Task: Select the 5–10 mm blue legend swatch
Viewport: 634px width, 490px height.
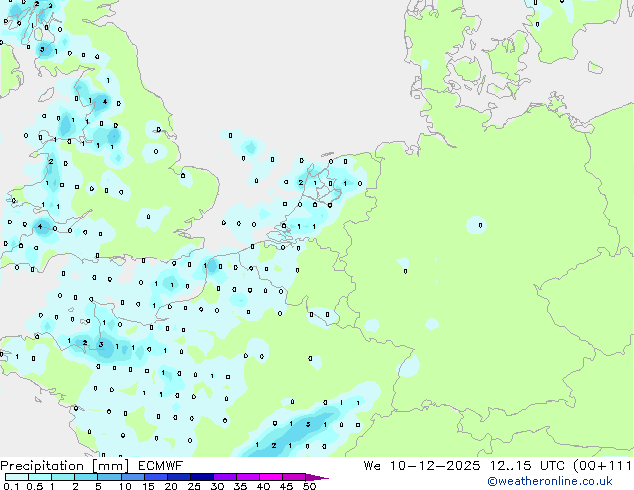Action: click(110, 477)
